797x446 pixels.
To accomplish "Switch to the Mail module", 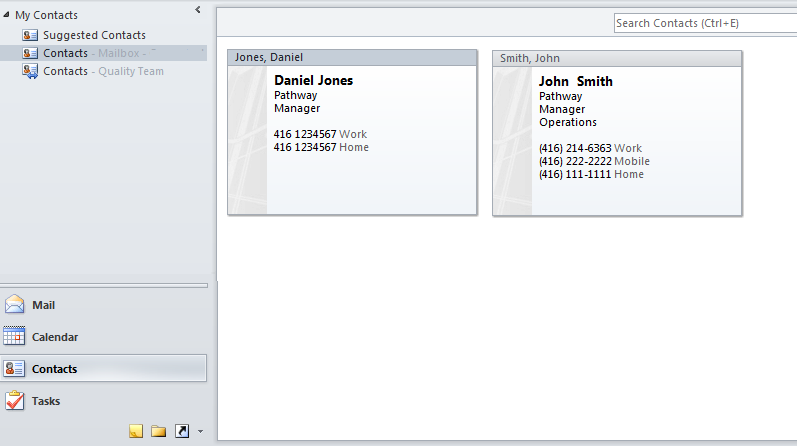I will [103, 305].
